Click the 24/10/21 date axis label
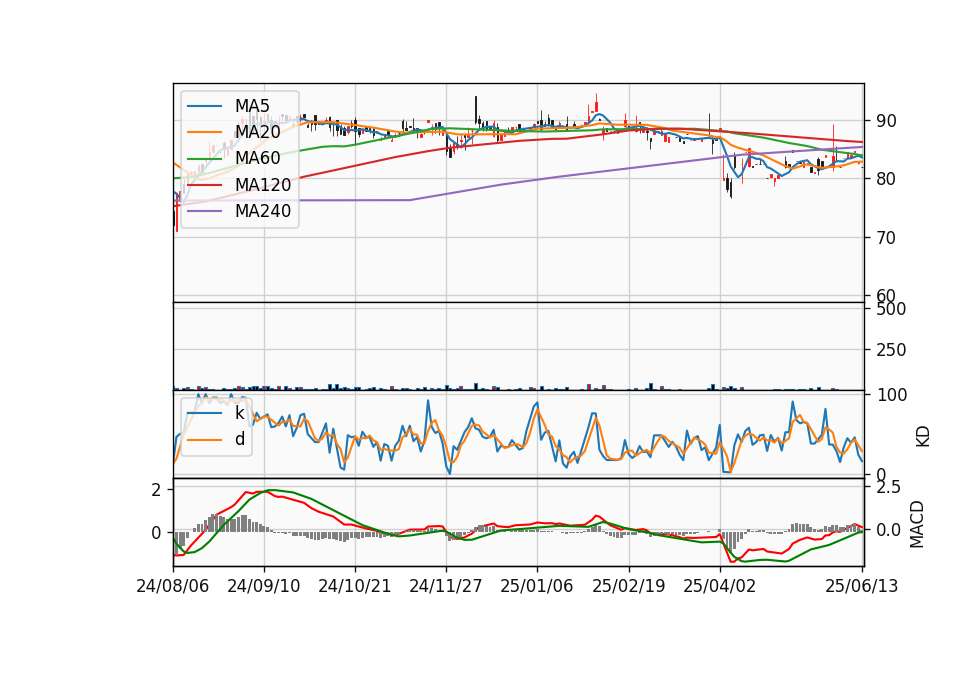 pyautogui.click(x=354, y=586)
